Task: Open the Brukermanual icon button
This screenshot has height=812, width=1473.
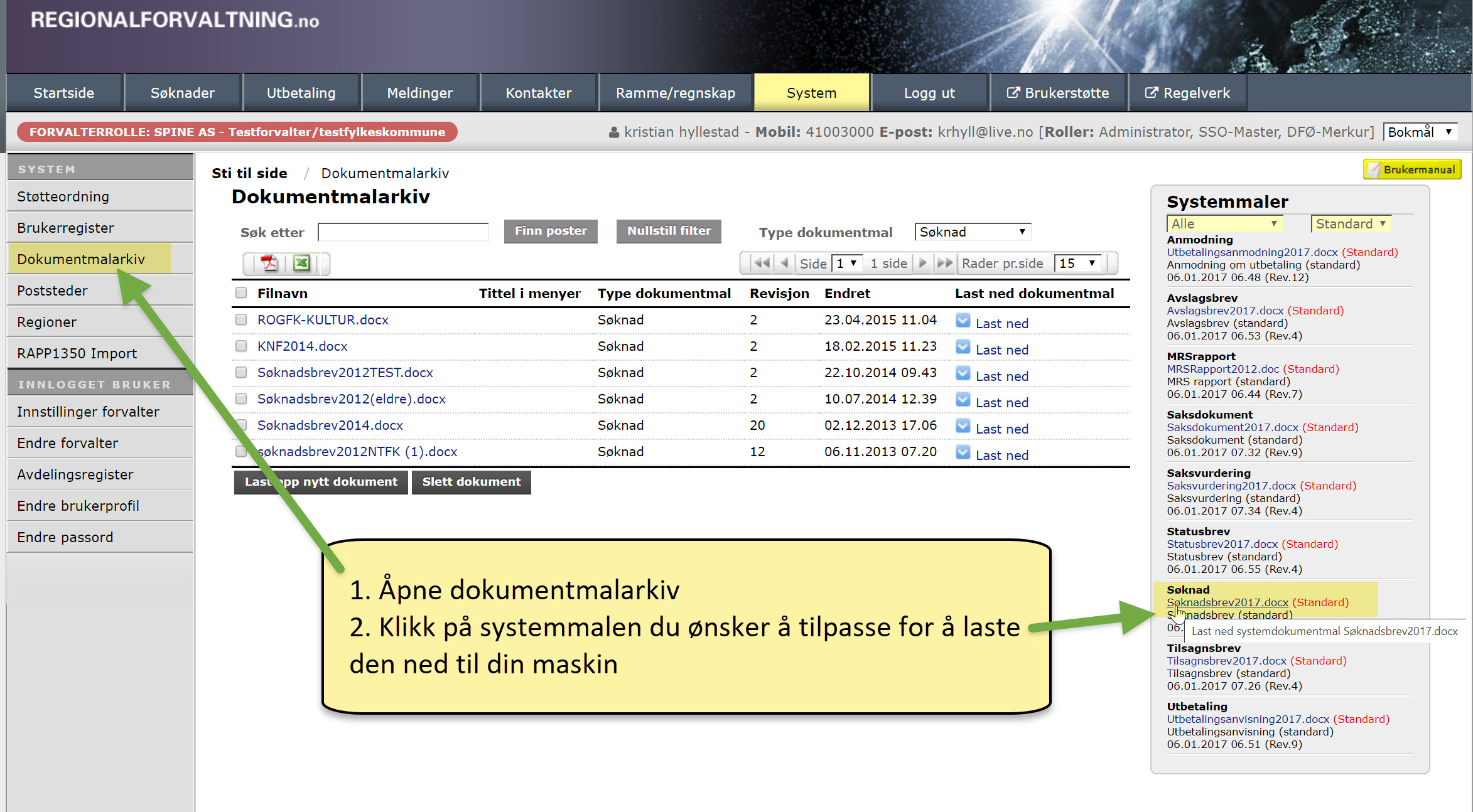Action: pos(1412,169)
